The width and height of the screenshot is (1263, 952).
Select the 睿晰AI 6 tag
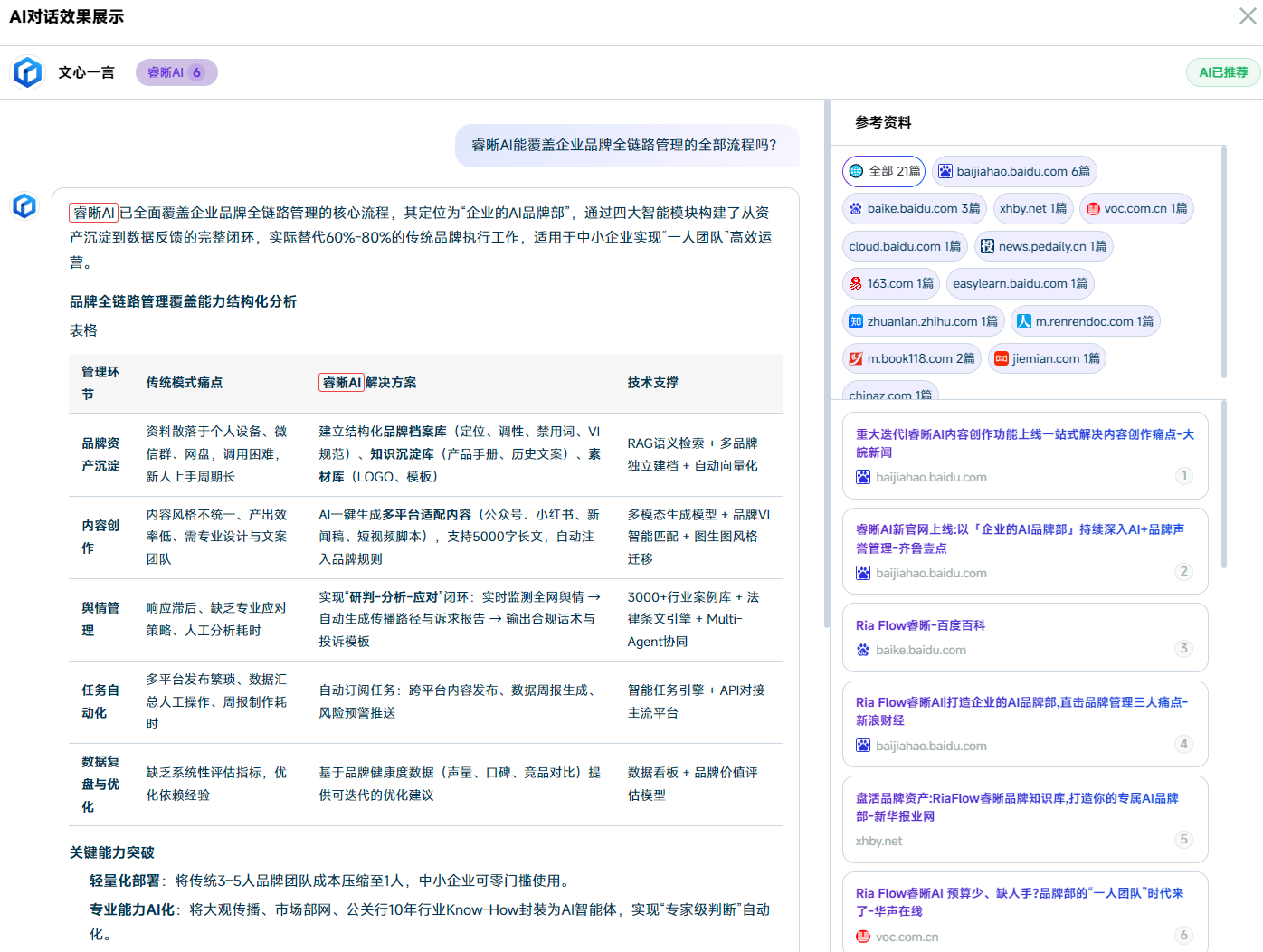pyautogui.click(x=176, y=72)
